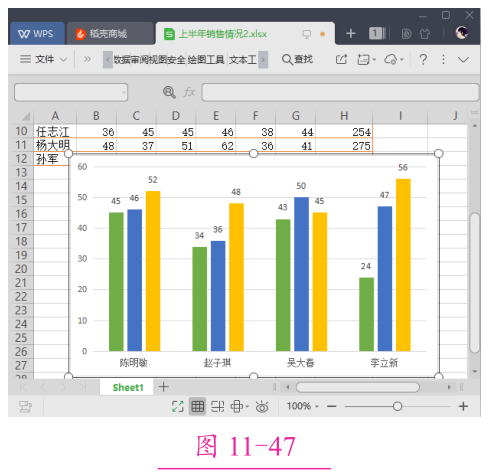Go to first sheet navigation arrow
The height and width of the screenshot is (476, 491).
[24, 387]
